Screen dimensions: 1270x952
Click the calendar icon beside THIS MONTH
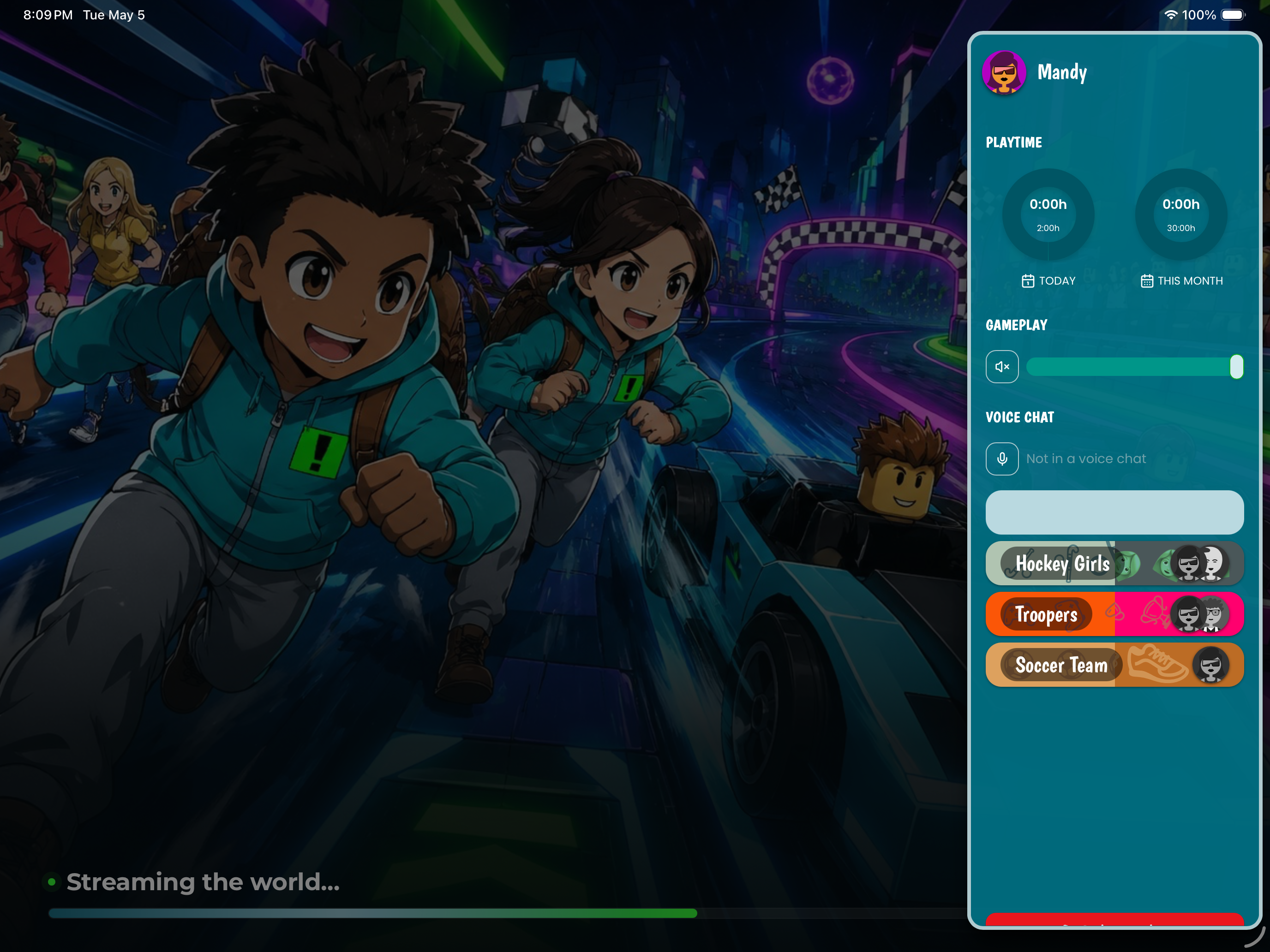tap(1147, 280)
